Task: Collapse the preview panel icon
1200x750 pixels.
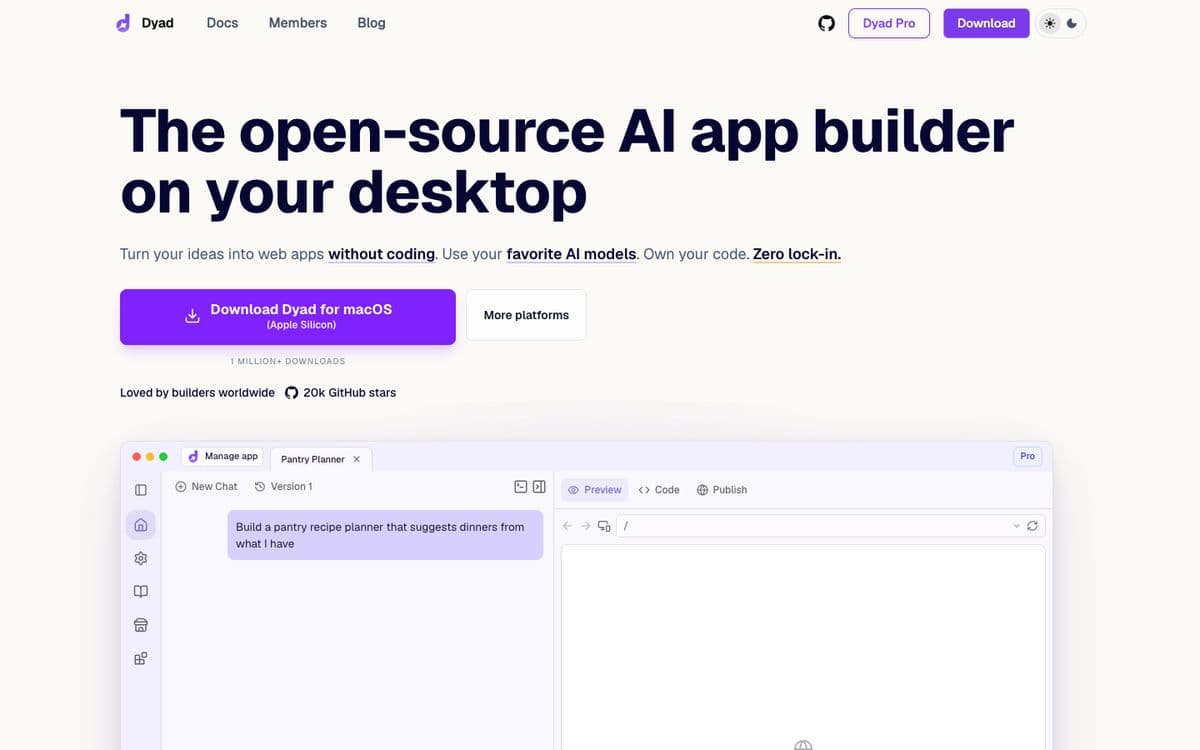Action: pyautogui.click(x=539, y=487)
